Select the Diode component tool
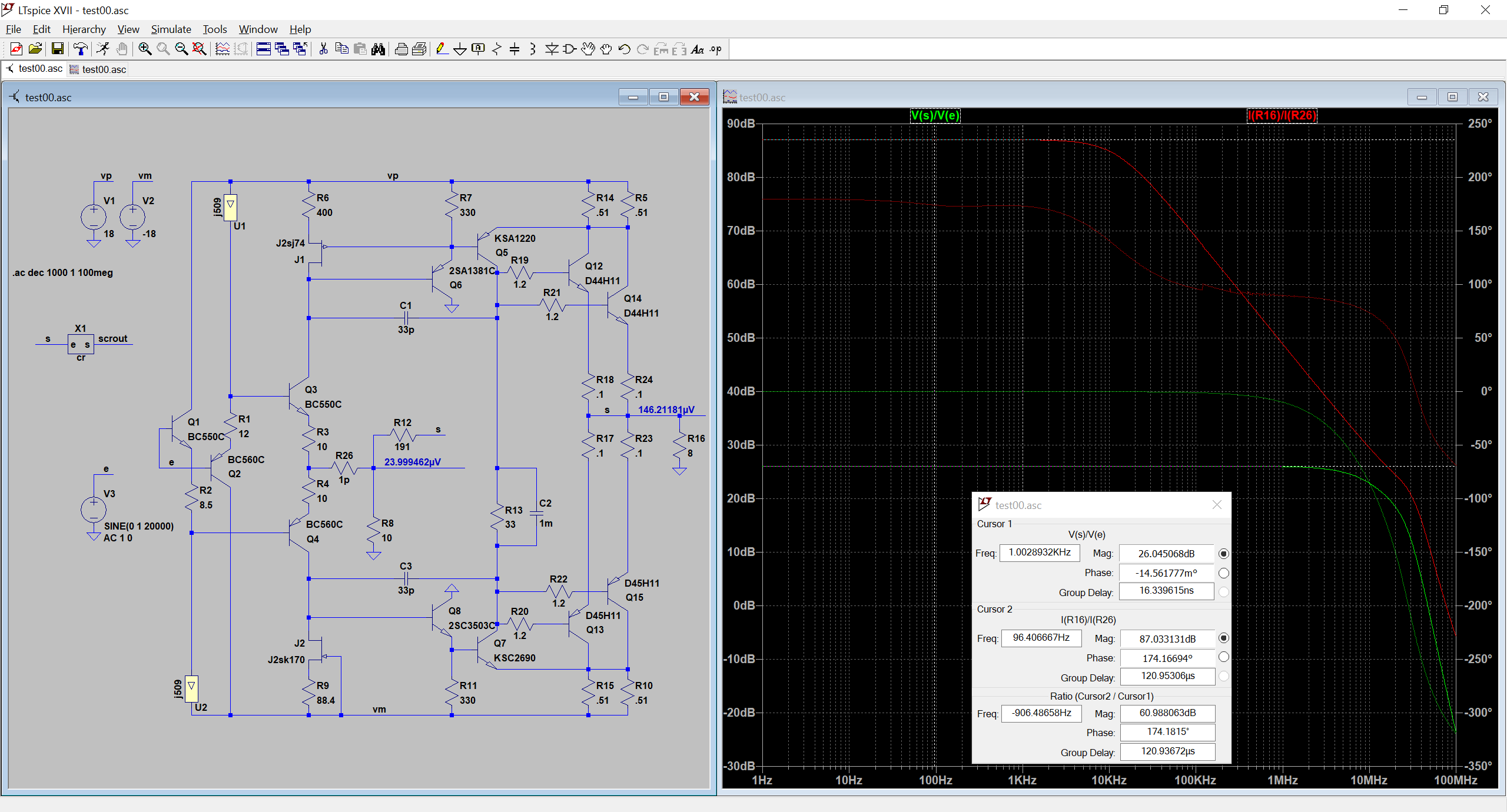This screenshot has height=812, width=1507. (551, 49)
